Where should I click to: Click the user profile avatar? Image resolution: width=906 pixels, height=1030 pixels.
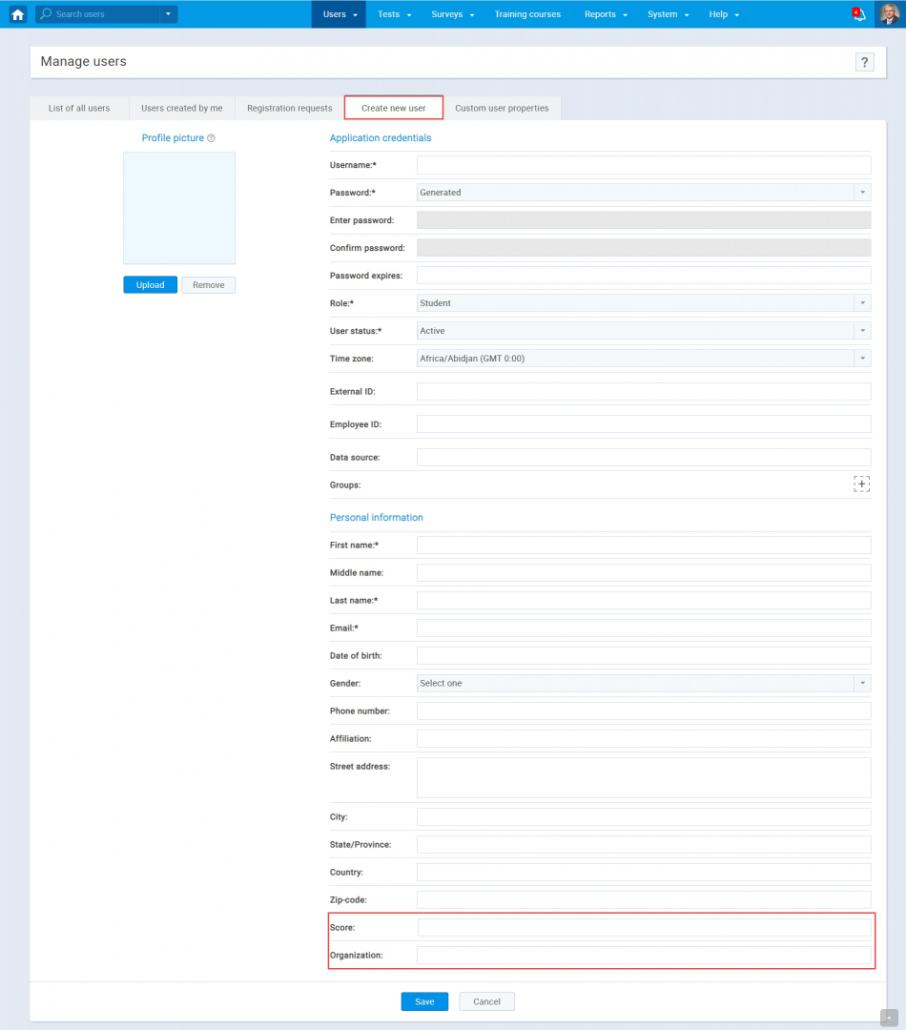tap(888, 13)
